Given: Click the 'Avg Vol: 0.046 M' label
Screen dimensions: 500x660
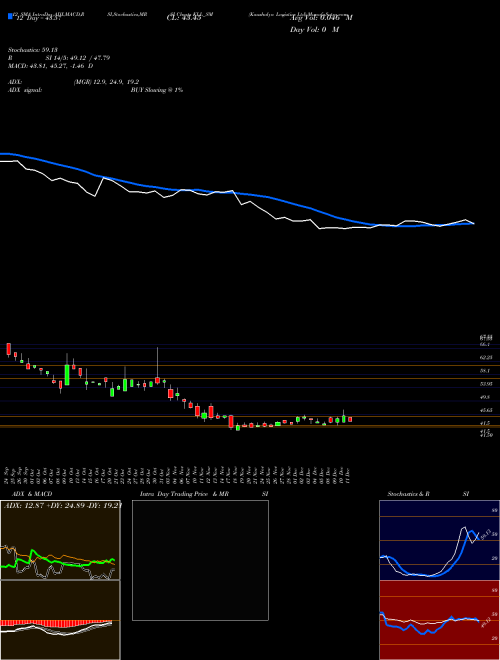Looking at the screenshot, I should coord(321,18).
